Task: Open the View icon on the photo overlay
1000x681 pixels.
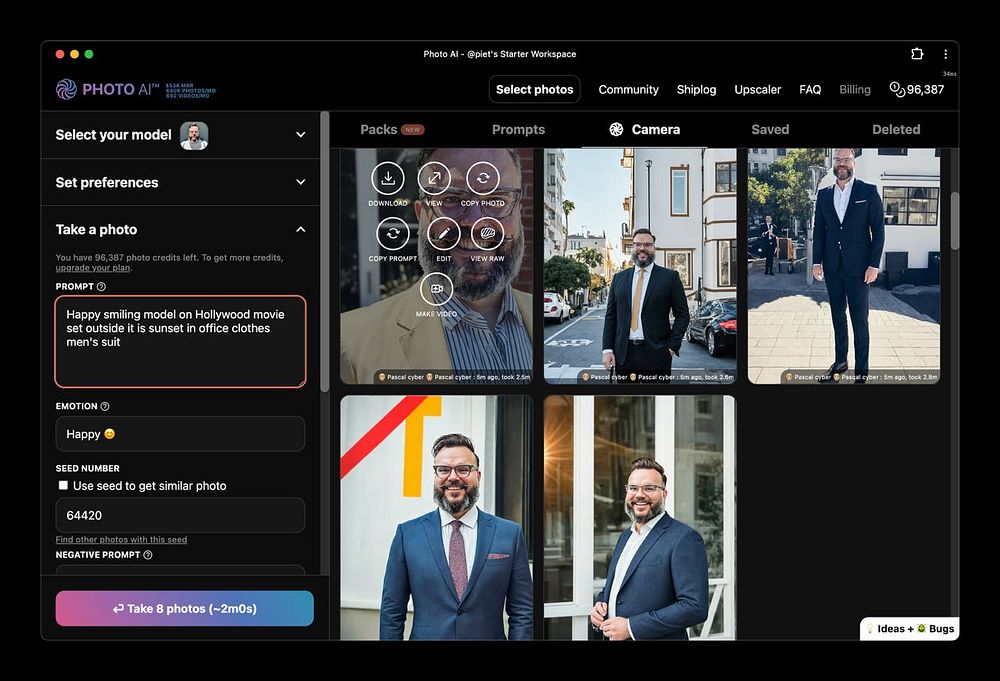Action: tap(434, 179)
